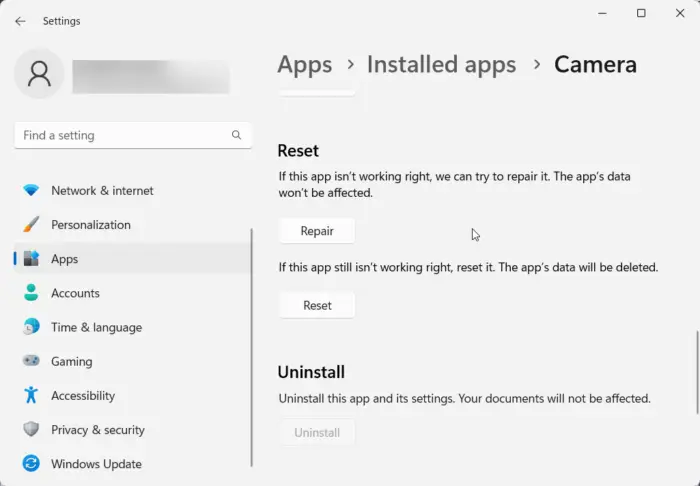
Task: Click the Camera breadcrumb title
Action: coord(596,64)
